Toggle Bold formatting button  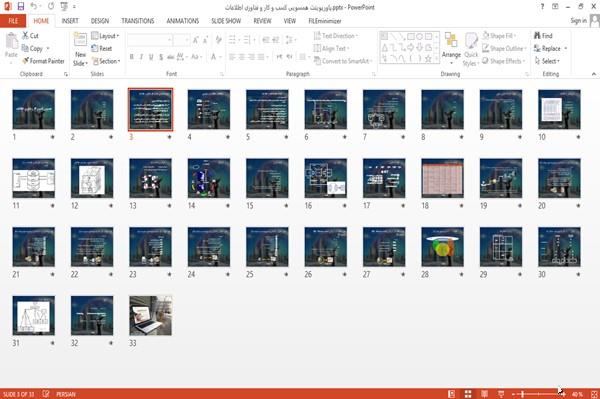132,57
